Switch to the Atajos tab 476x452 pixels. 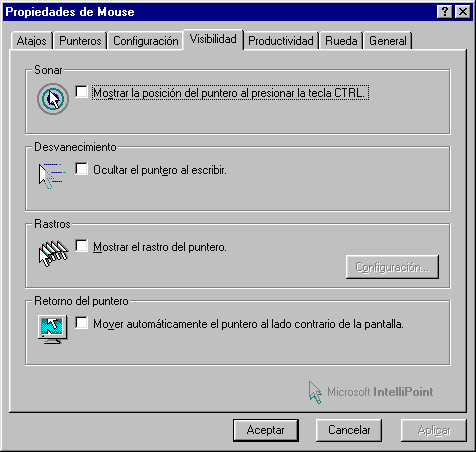click(x=32, y=41)
